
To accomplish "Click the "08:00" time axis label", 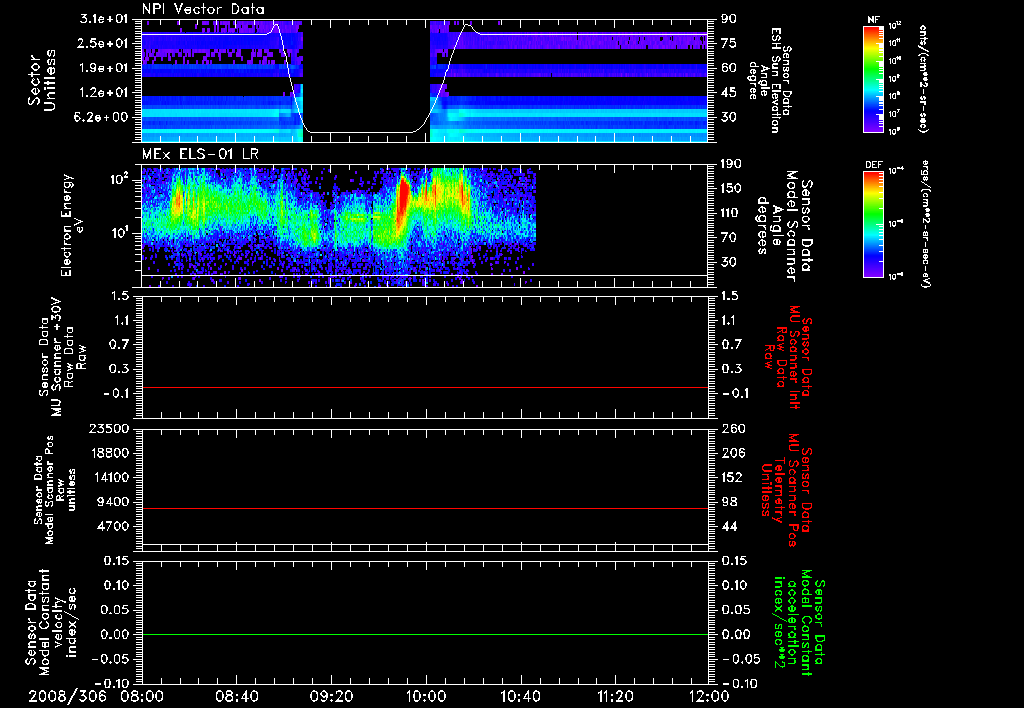I will (142, 696).
